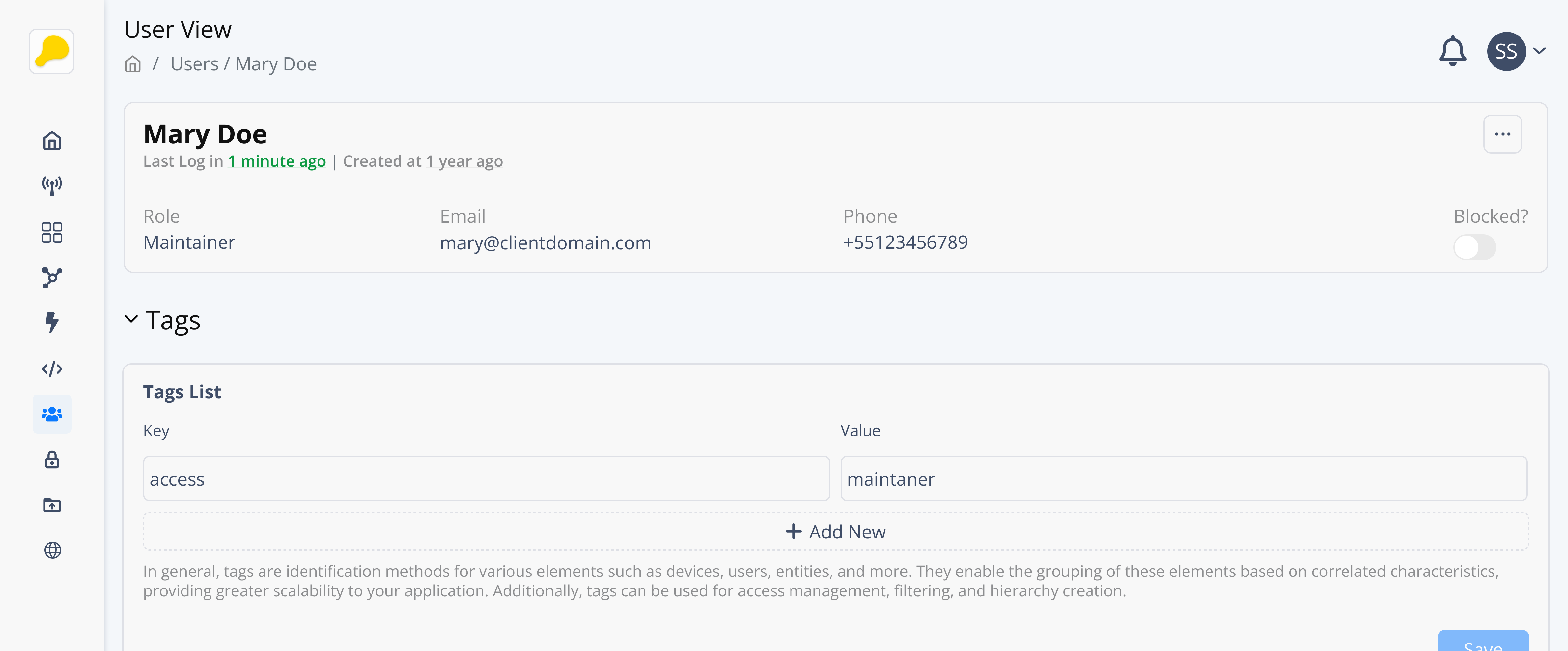Viewport: 1568px width, 651px height.
Task: Open the Actions lightning bolt icon
Action: 52,323
